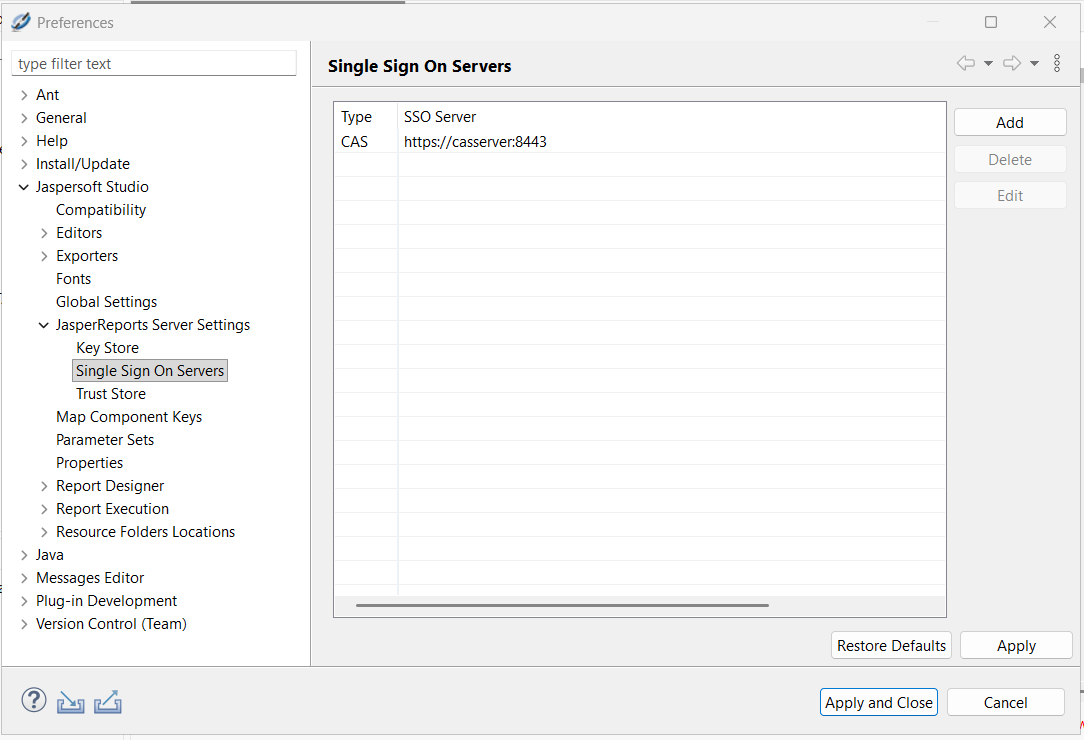Select the Jaspersoft Studio label
Screen dimensions: 1084x740
92,187
